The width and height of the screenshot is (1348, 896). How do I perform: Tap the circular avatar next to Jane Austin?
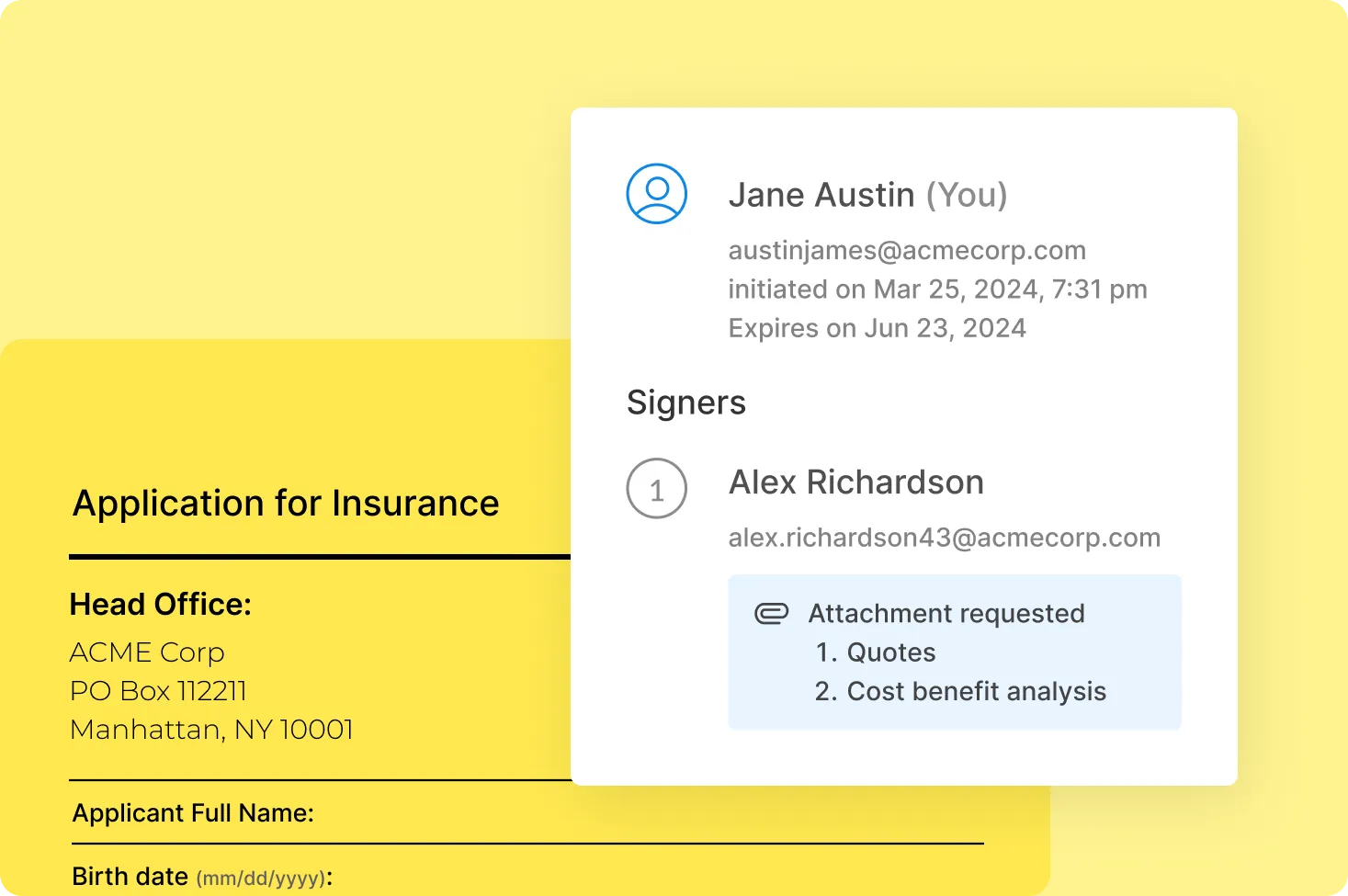point(656,193)
